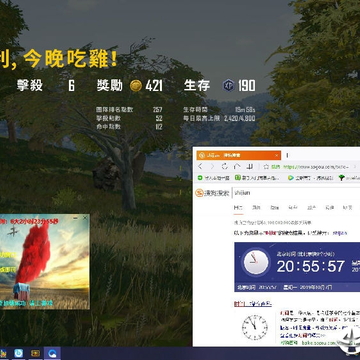Click the reward value 421
Image resolution: width=360 pixels, height=360 pixels.
[x=154, y=86]
